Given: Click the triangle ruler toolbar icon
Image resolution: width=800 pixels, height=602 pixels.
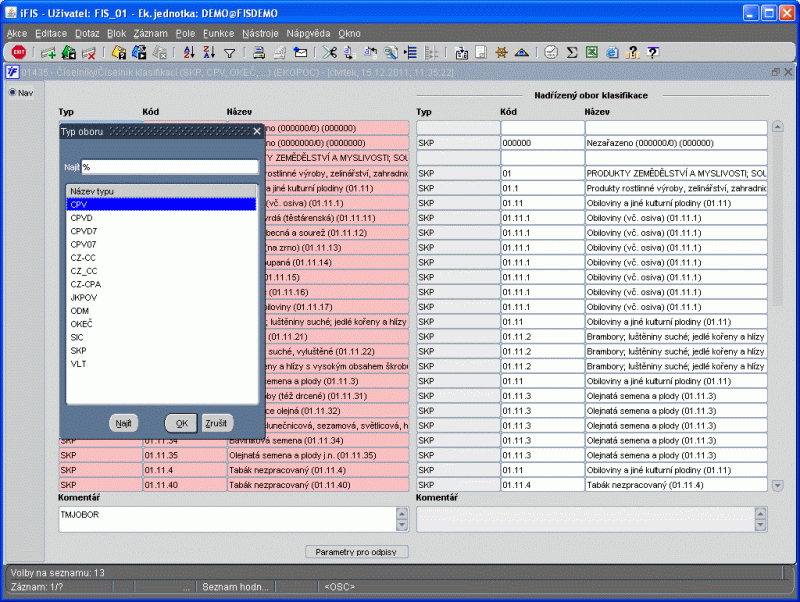Looking at the screenshot, I should click(x=521, y=53).
